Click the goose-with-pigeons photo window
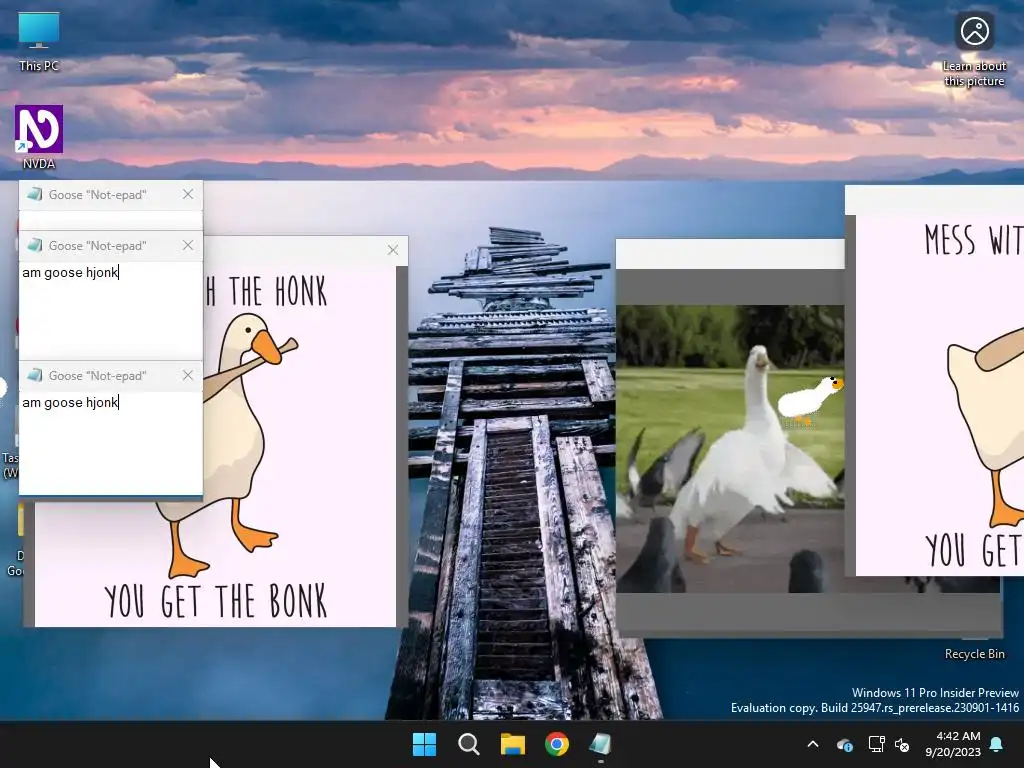 point(729,449)
